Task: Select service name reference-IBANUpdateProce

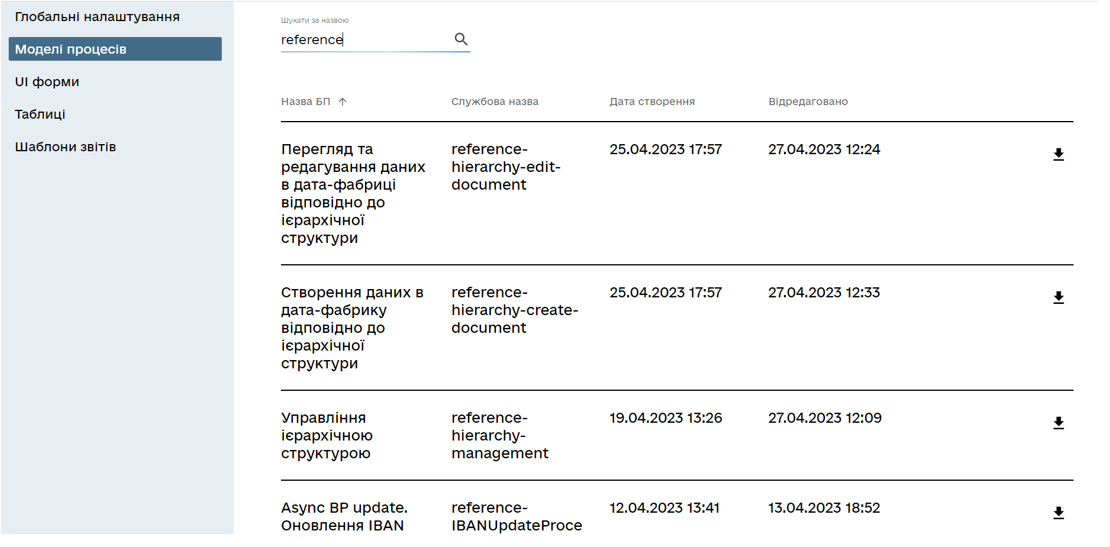Action: pos(517,517)
